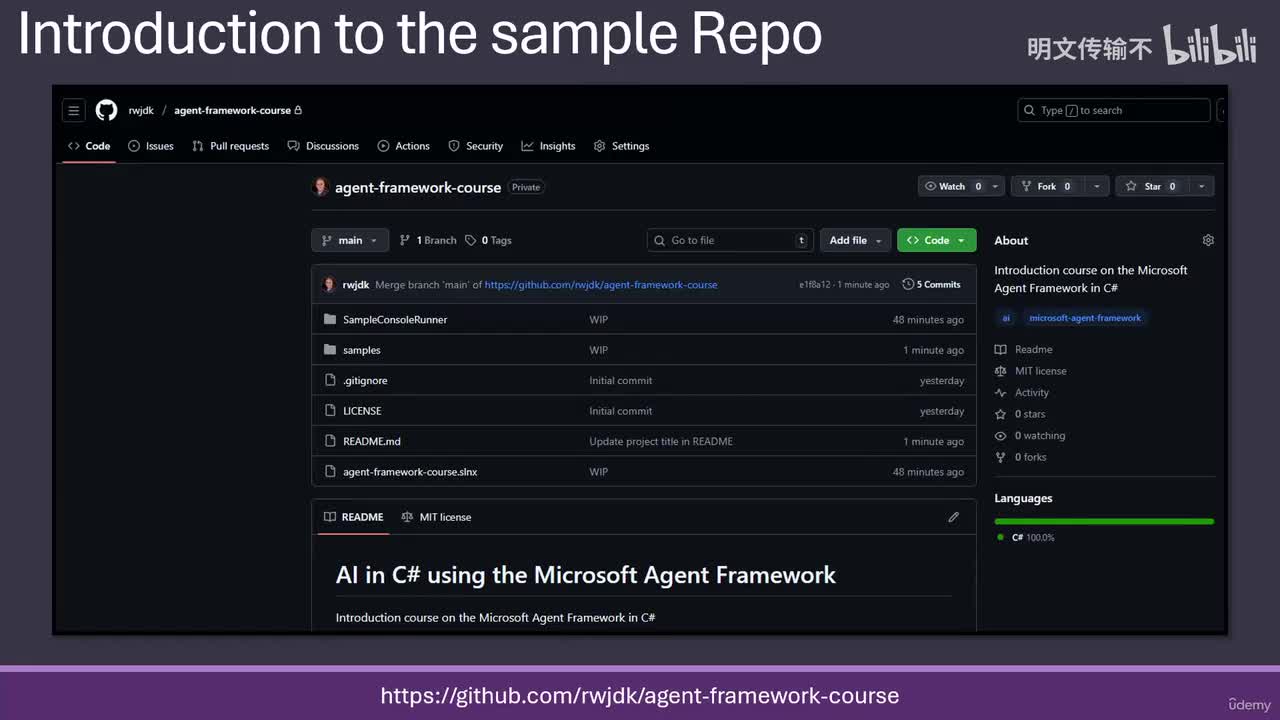Open agent-framework-course breadcrumb link
This screenshot has height=720, width=1280.
pos(232,110)
